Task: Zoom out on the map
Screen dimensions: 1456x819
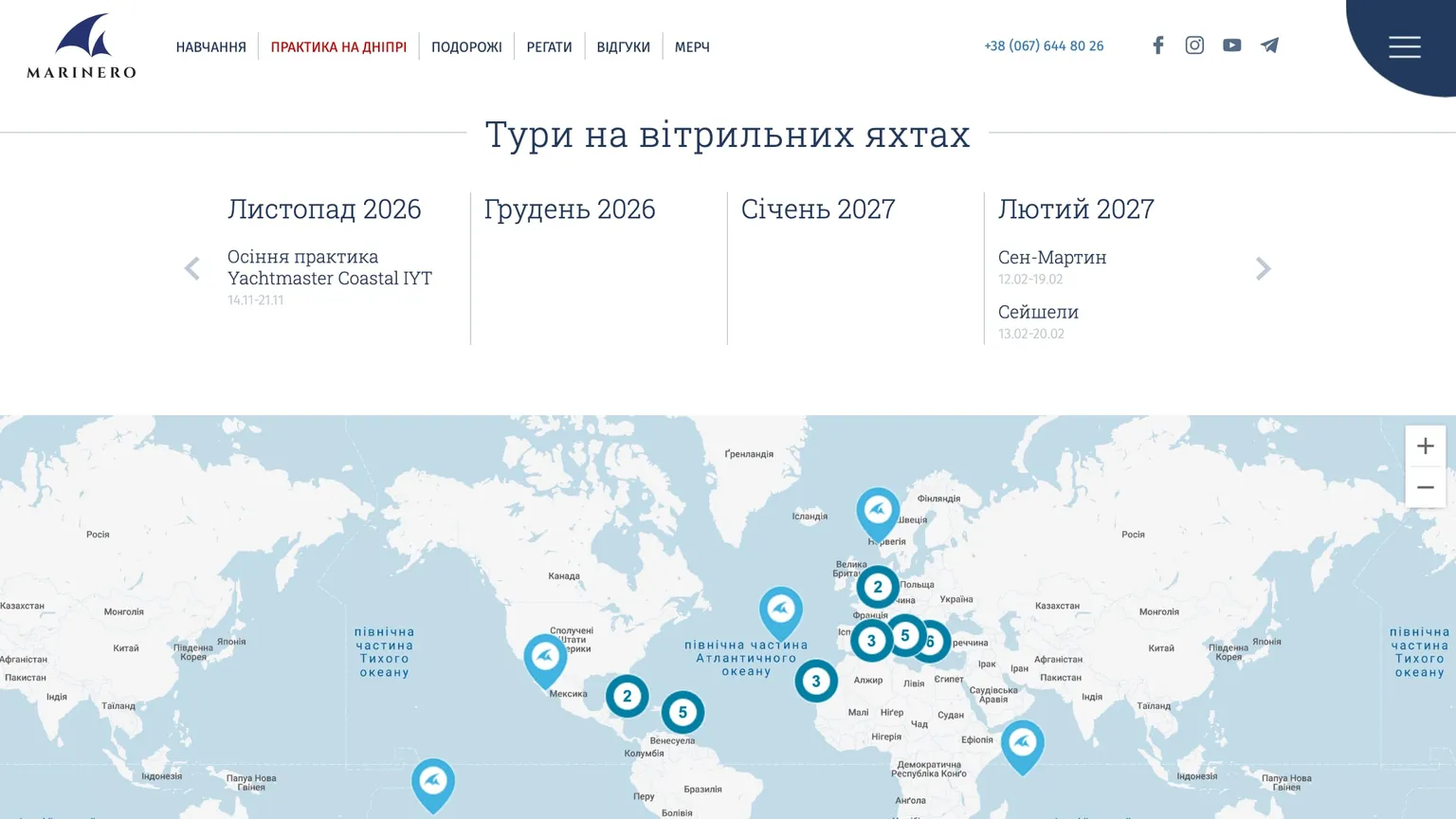Action: [x=1425, y=487]
